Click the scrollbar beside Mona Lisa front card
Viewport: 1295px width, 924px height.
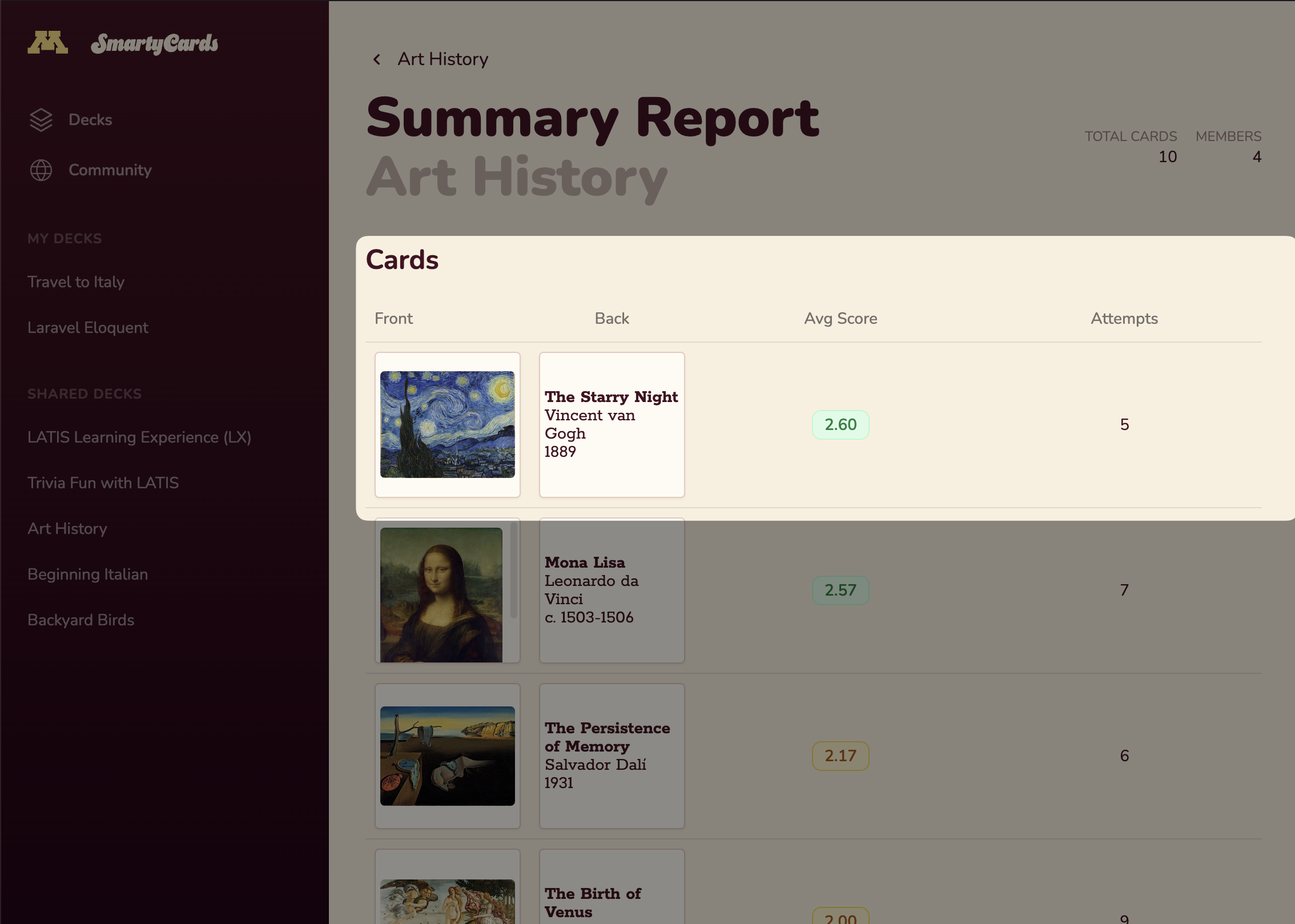pyautogui.click(x=513, y=570)
